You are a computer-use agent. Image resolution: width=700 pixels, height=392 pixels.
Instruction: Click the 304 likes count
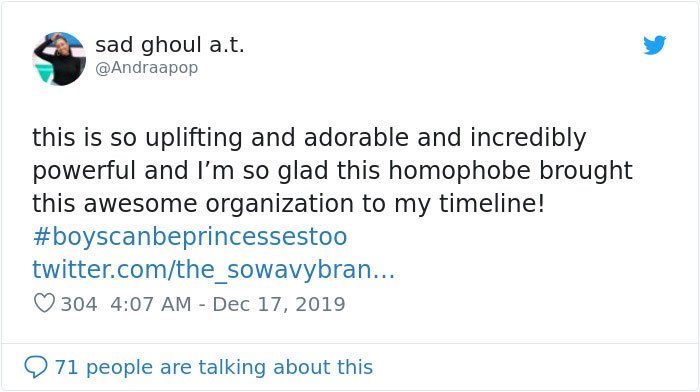click(x=79, y=304)
